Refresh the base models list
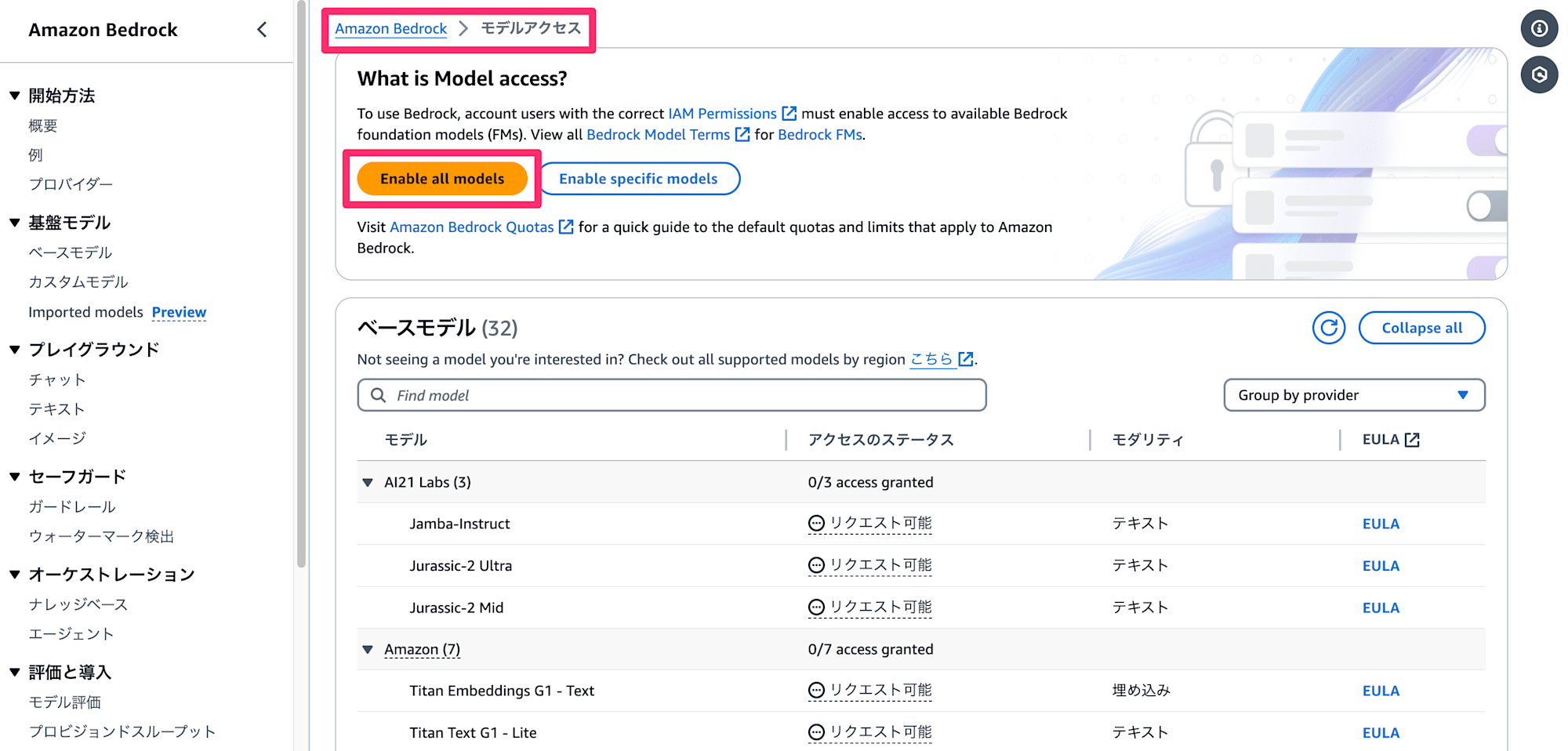The width and height of the screenshot is (1568, 751). coord(1329,328)
